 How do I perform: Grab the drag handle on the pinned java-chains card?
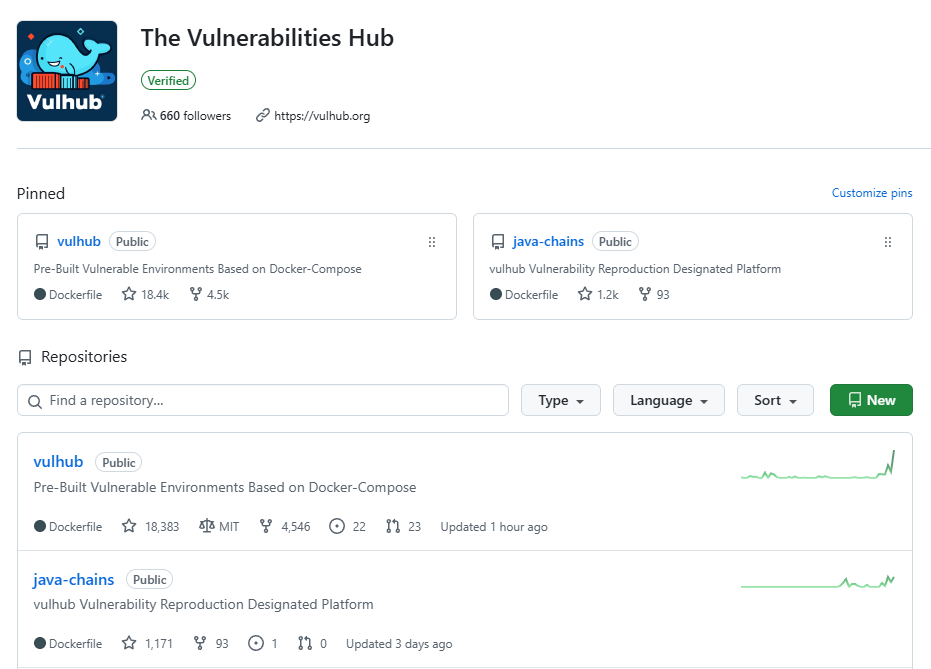point(888,242)
